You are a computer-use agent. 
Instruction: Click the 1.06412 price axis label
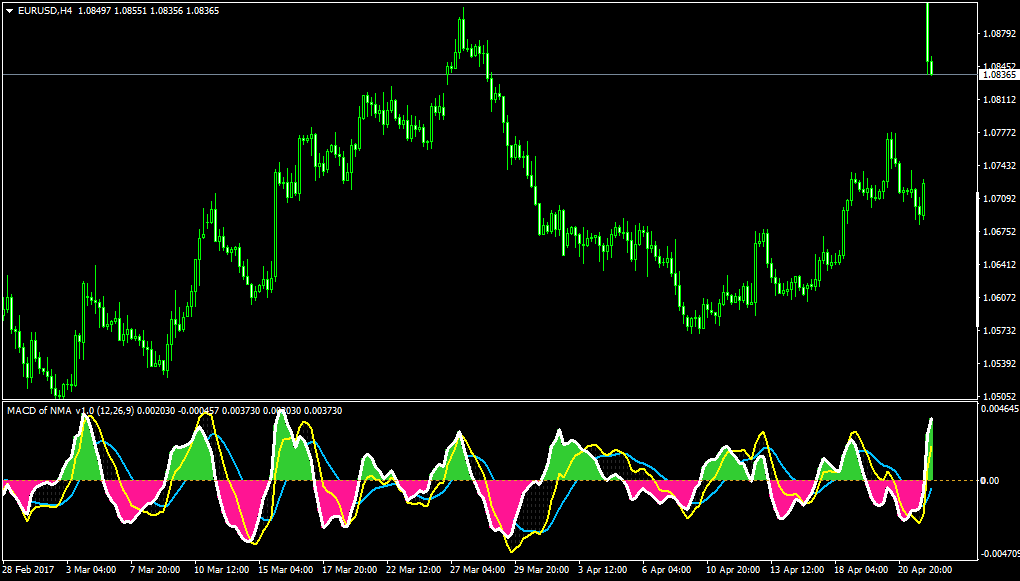pos(1001,265)
